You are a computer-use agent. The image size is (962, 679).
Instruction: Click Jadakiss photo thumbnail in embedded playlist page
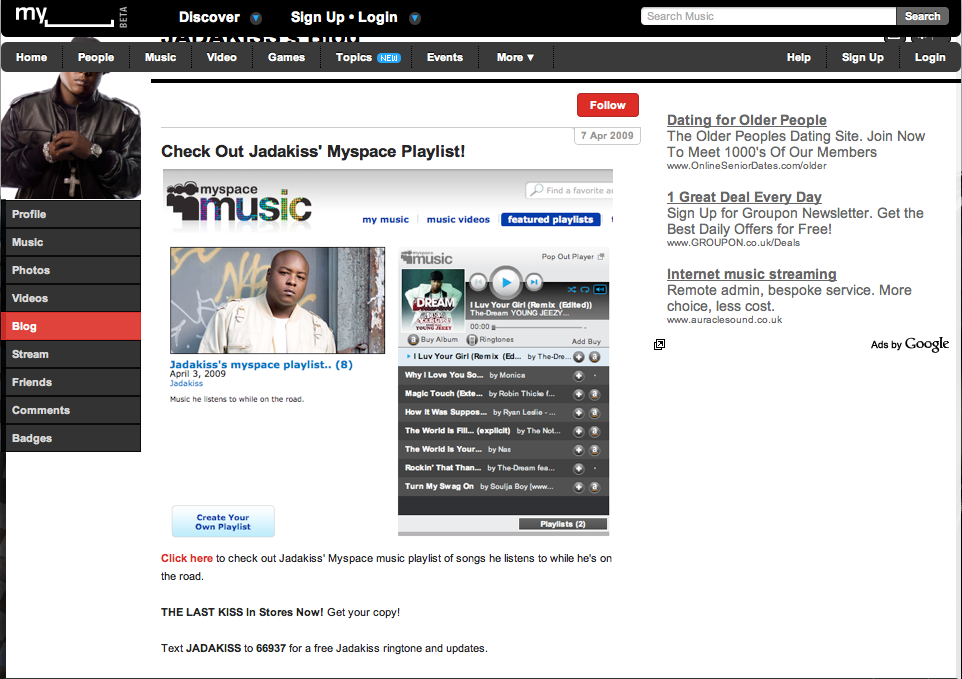click(x=277, y=301)
